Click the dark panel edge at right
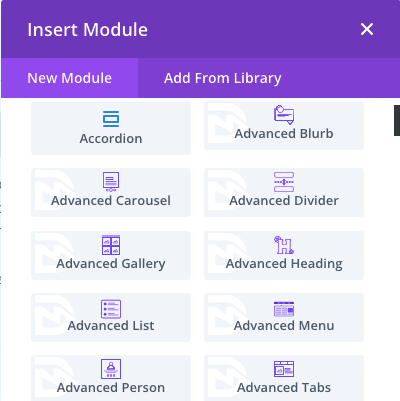The height and width of the screenshot is (401, 400). coord(397,120)
